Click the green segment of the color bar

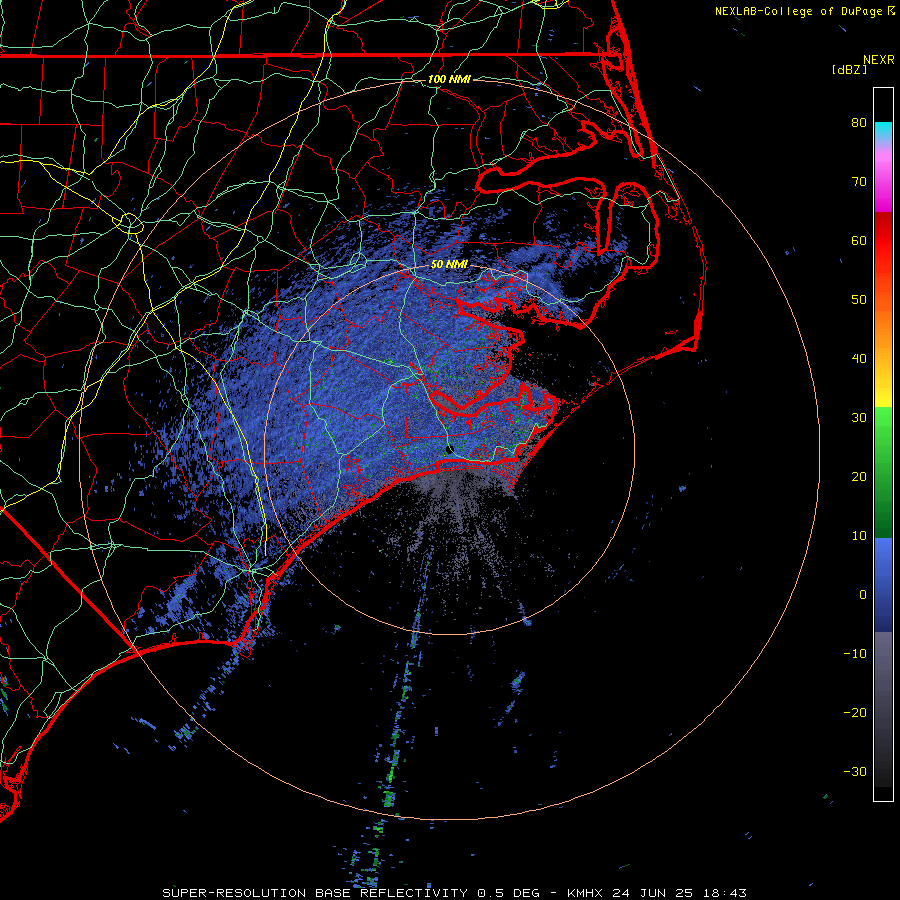coord(883,472)
